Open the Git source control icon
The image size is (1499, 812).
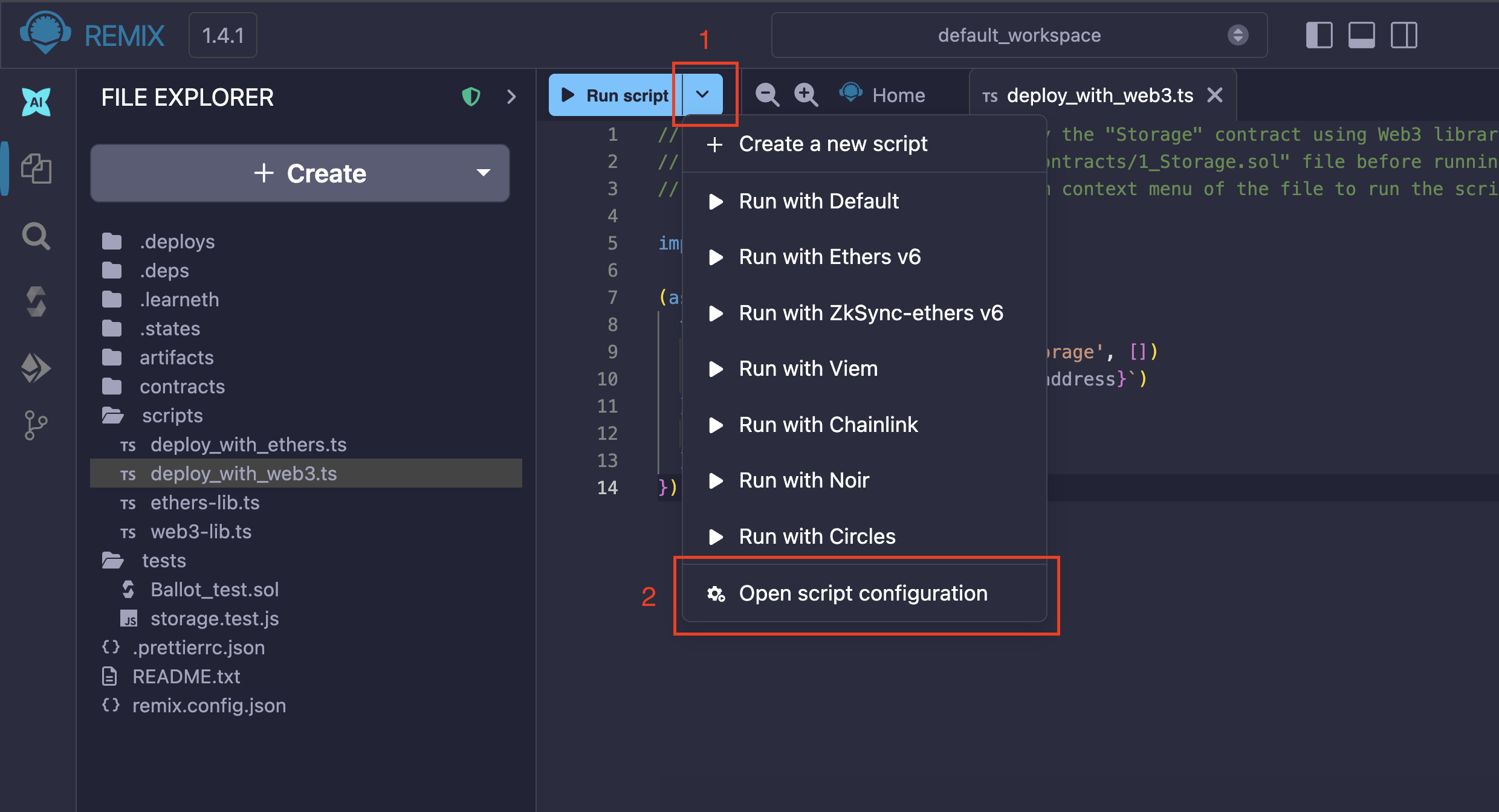(35, 425)
